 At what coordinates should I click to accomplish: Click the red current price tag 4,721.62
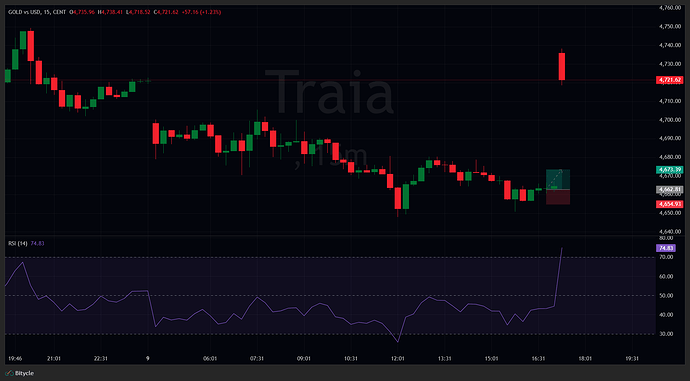pos(669,80)
